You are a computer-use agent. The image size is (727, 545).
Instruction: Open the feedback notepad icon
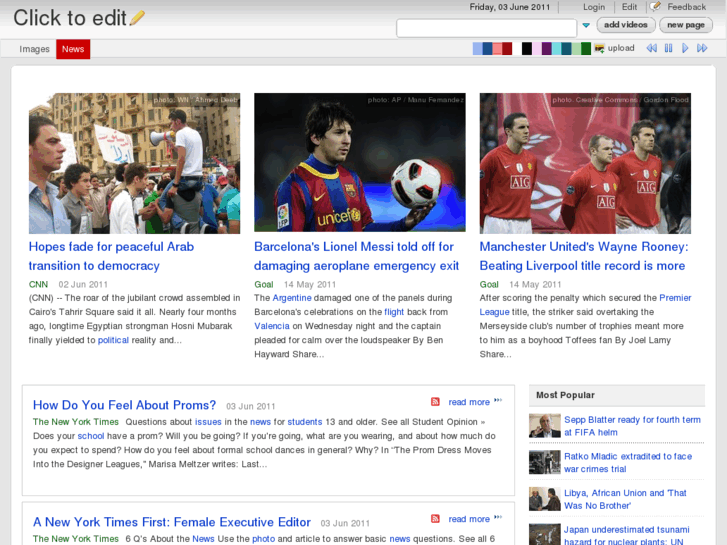(655, 6)
